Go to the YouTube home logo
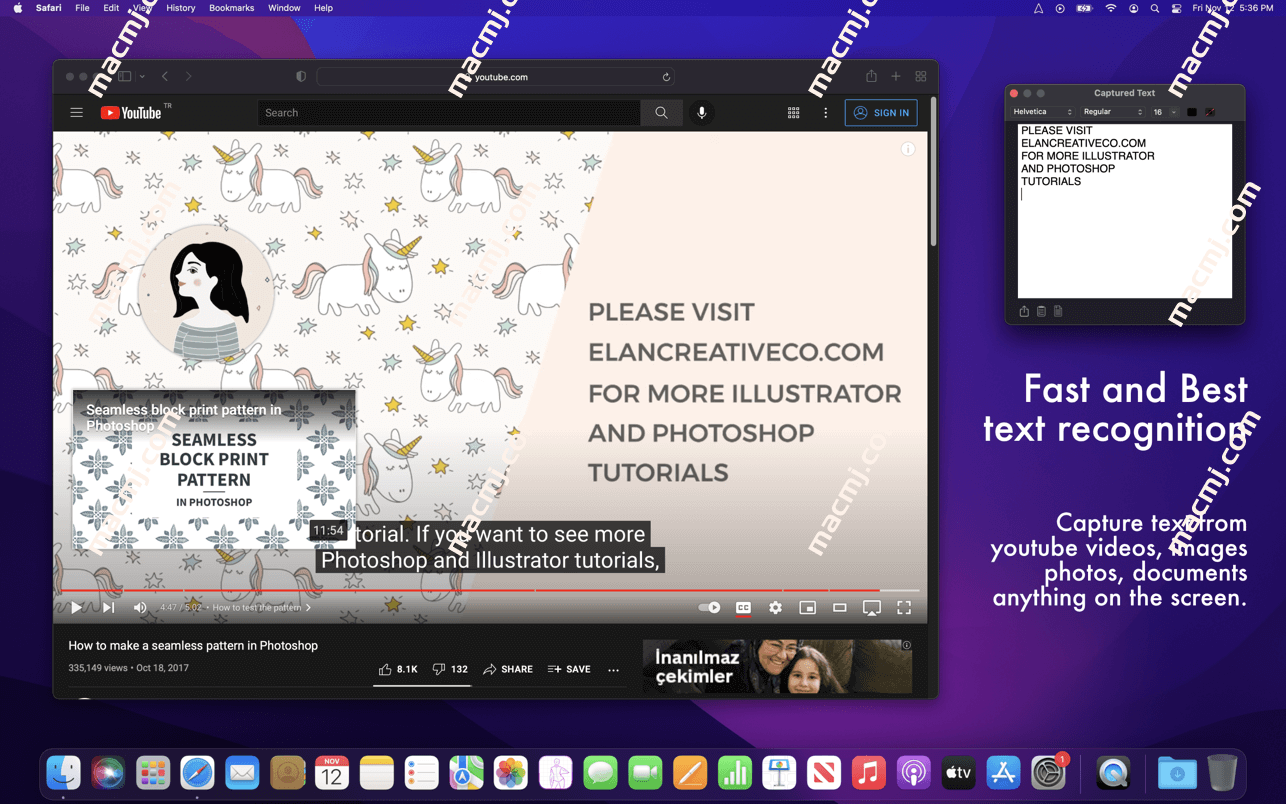This screenshot has width=1286, height=804. point(131,113)
